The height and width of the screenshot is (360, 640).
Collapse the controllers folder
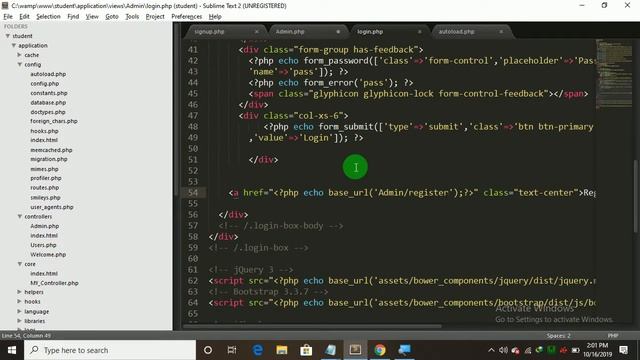click(19, 216)
